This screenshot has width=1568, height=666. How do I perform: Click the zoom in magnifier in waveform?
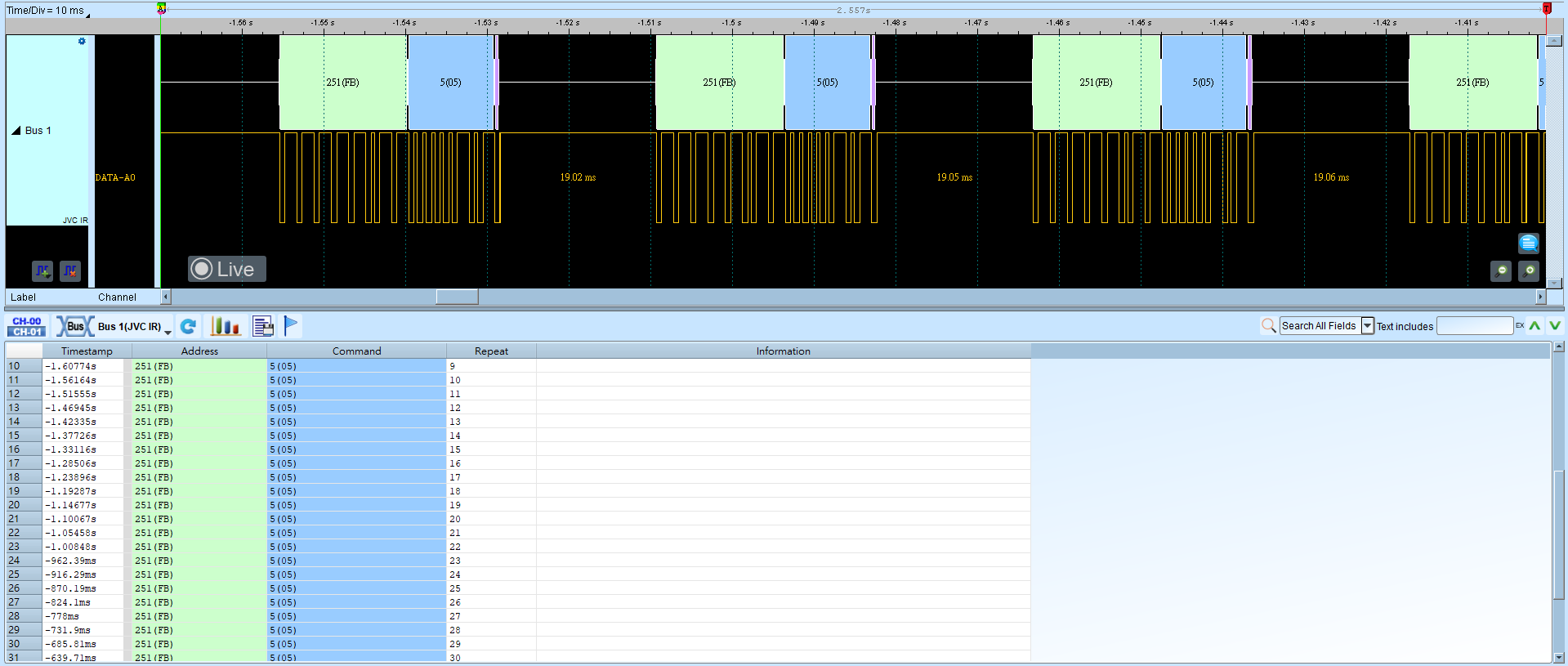[x=1529, y=271]
